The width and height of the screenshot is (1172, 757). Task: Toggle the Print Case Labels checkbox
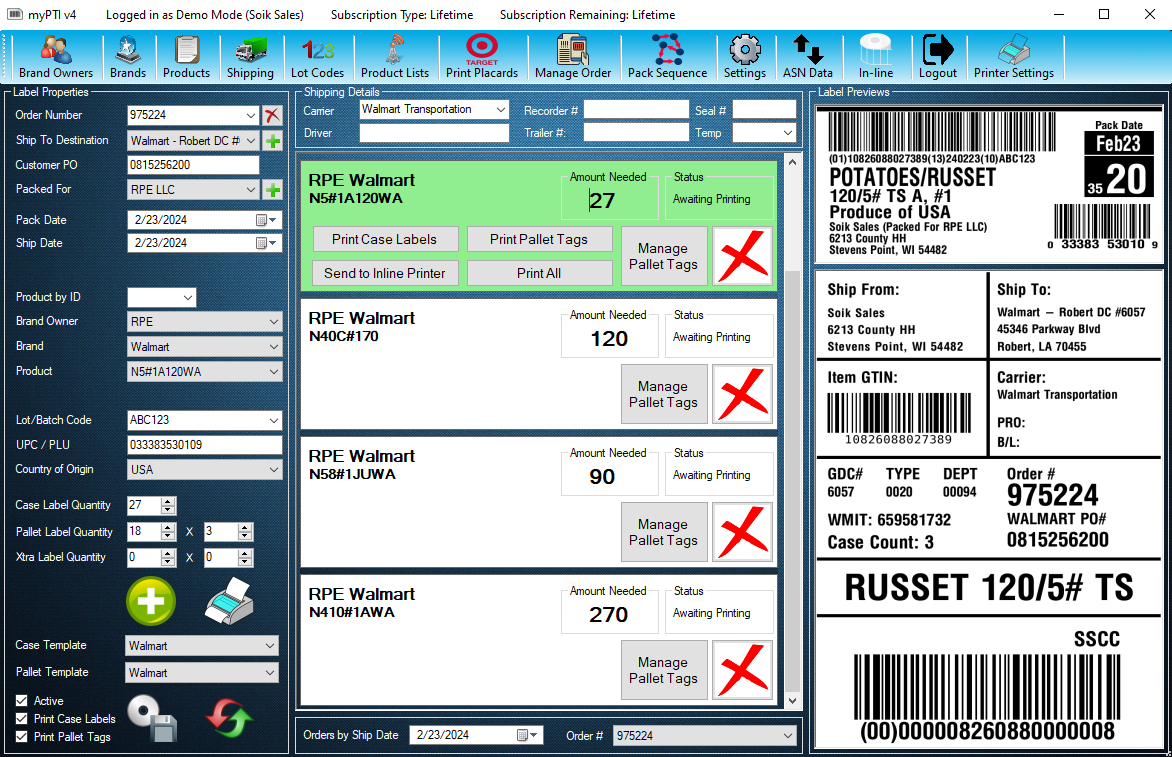coord(22,719)
